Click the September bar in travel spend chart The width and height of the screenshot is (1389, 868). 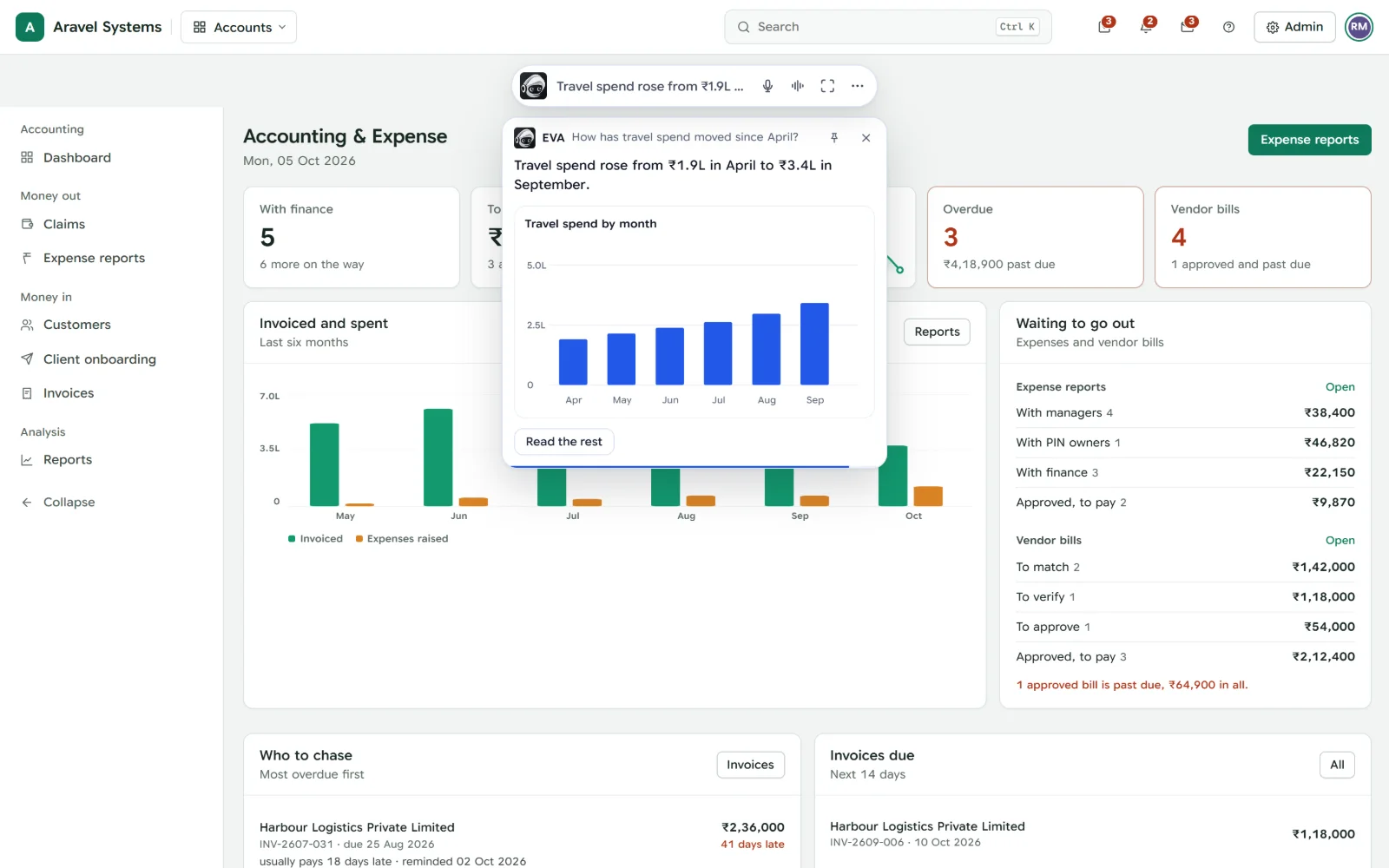pos(814,344)
